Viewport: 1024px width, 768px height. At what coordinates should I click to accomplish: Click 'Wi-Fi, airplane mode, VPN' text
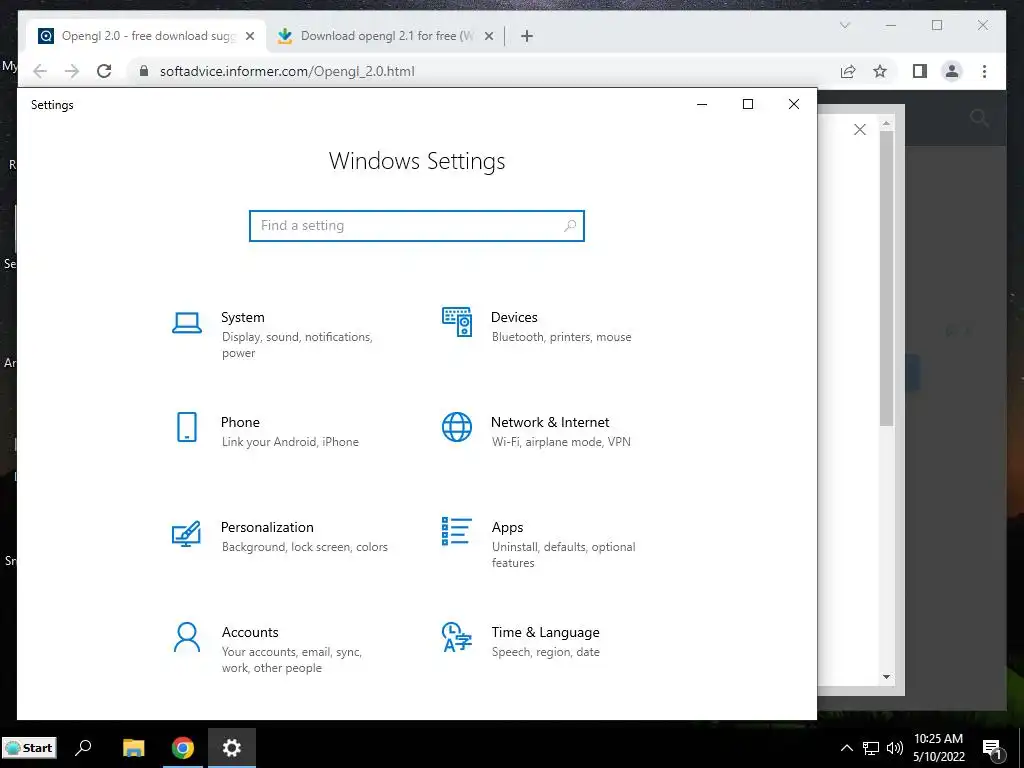pos(561,442)
